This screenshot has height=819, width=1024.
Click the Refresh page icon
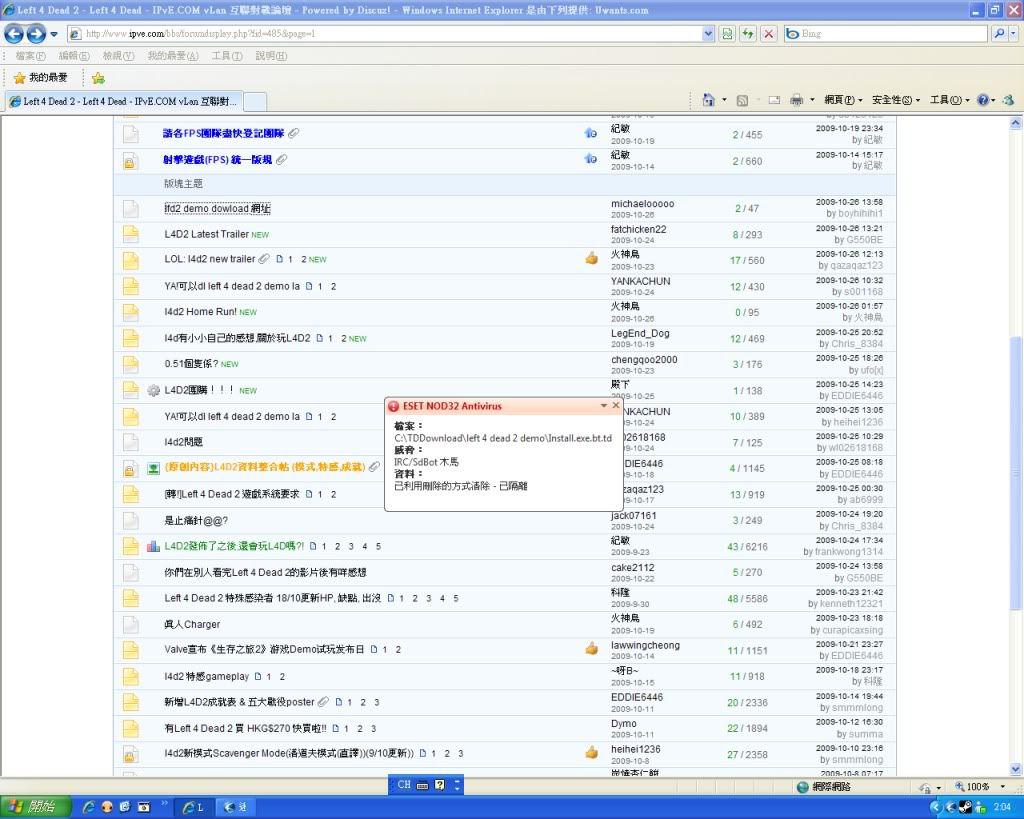748,33
